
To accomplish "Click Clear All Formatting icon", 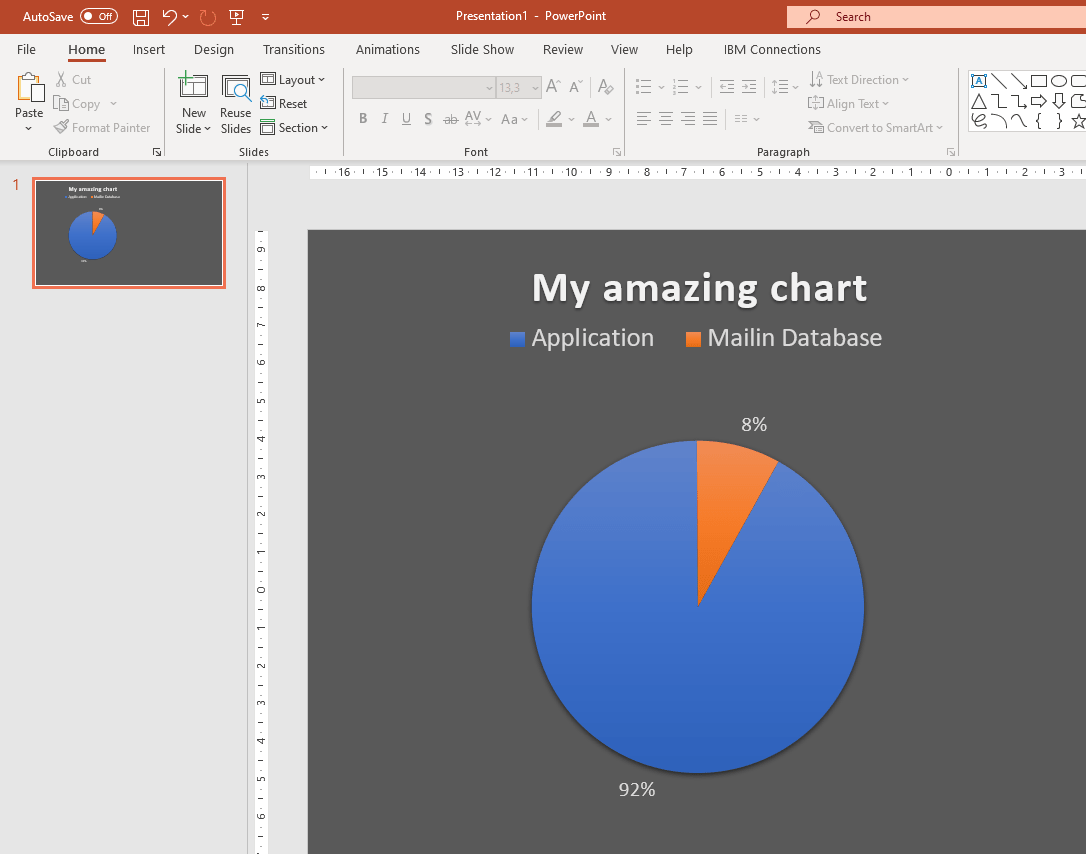I will pyautogui.click(x=605, y=88).
